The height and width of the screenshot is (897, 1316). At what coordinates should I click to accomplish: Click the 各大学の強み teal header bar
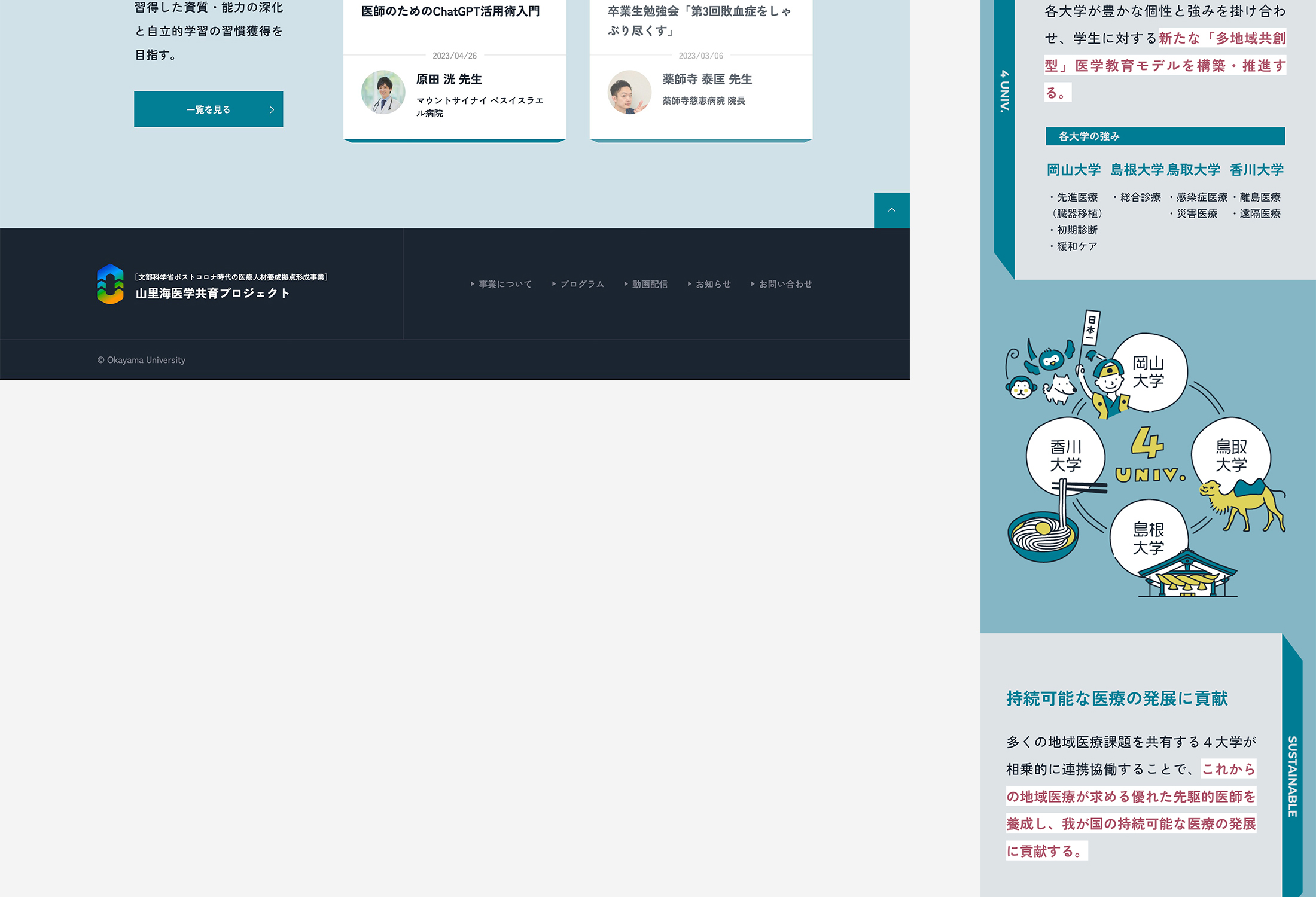point(1165,136)
